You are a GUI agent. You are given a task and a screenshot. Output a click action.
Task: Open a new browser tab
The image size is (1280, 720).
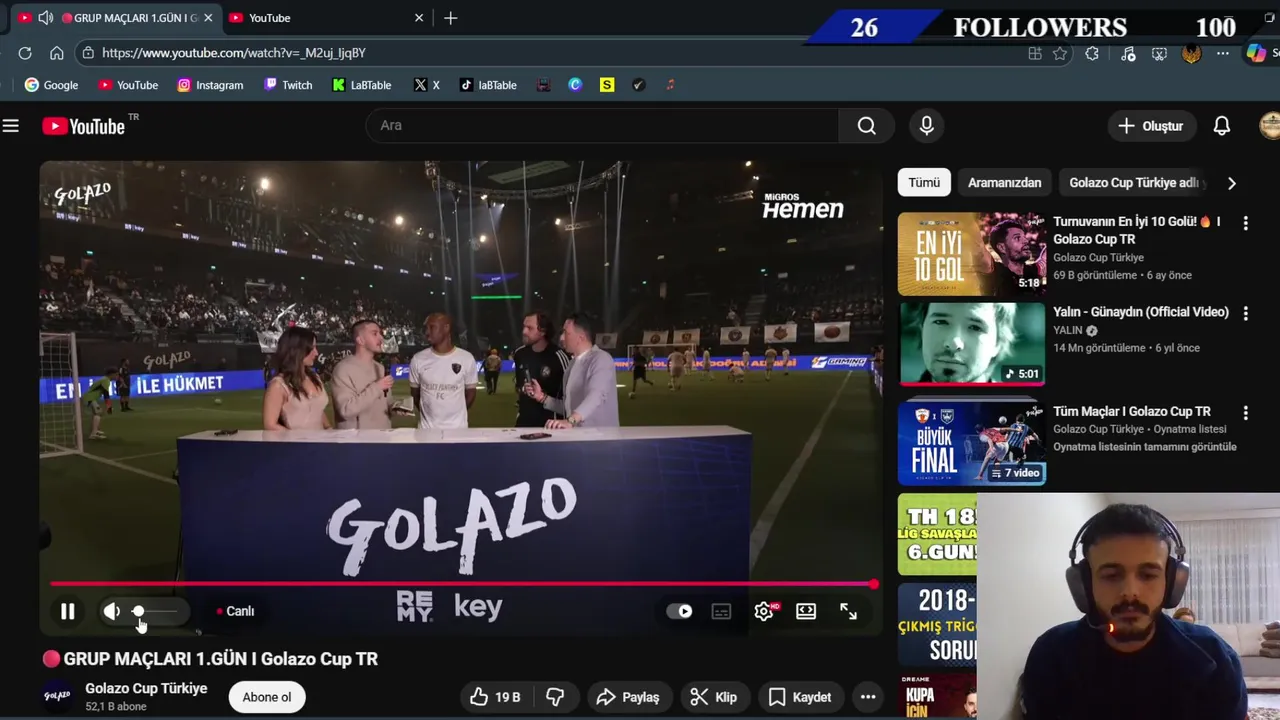tap(450, 18)
